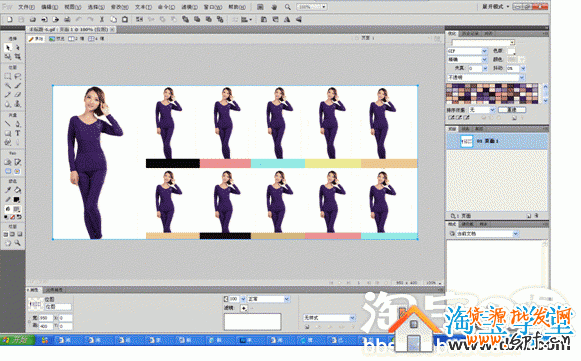Select the Line tool

point(8,124)
